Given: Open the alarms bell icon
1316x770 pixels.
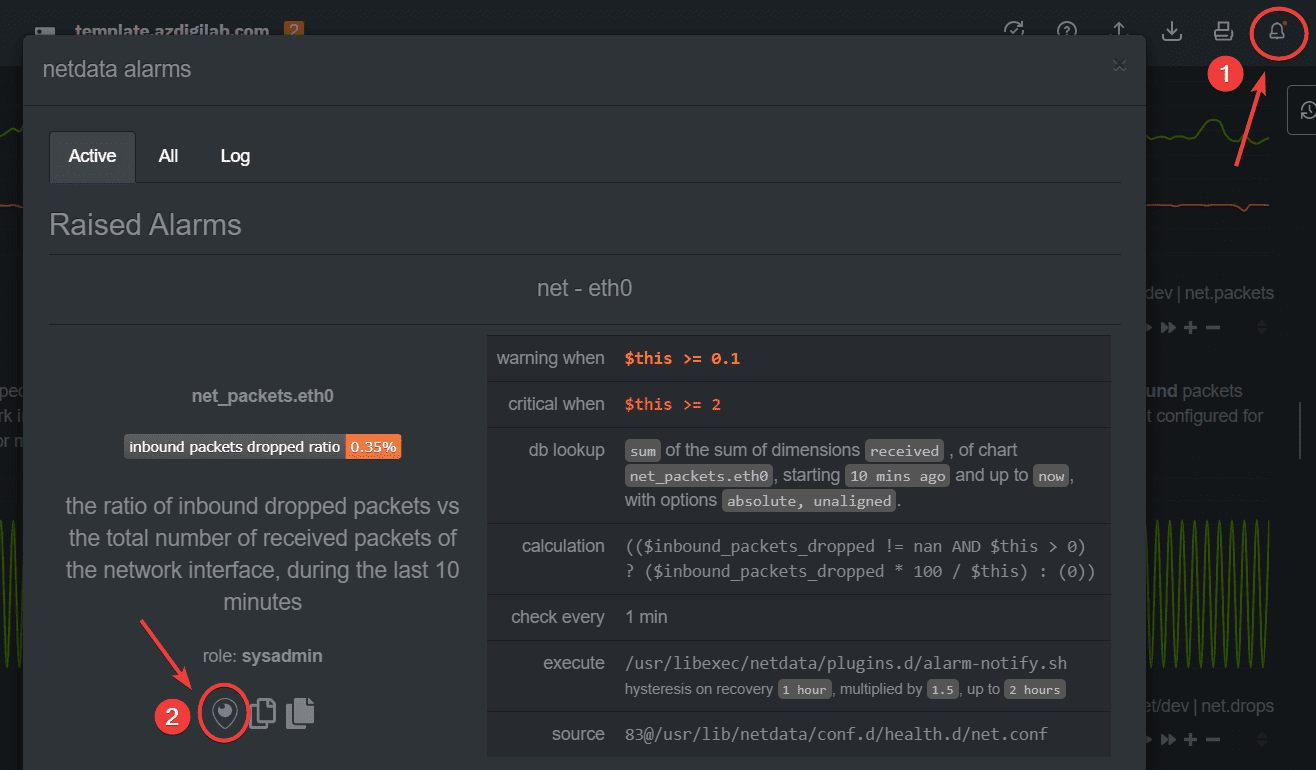Looking at the screenshot, I should 1276,31.
